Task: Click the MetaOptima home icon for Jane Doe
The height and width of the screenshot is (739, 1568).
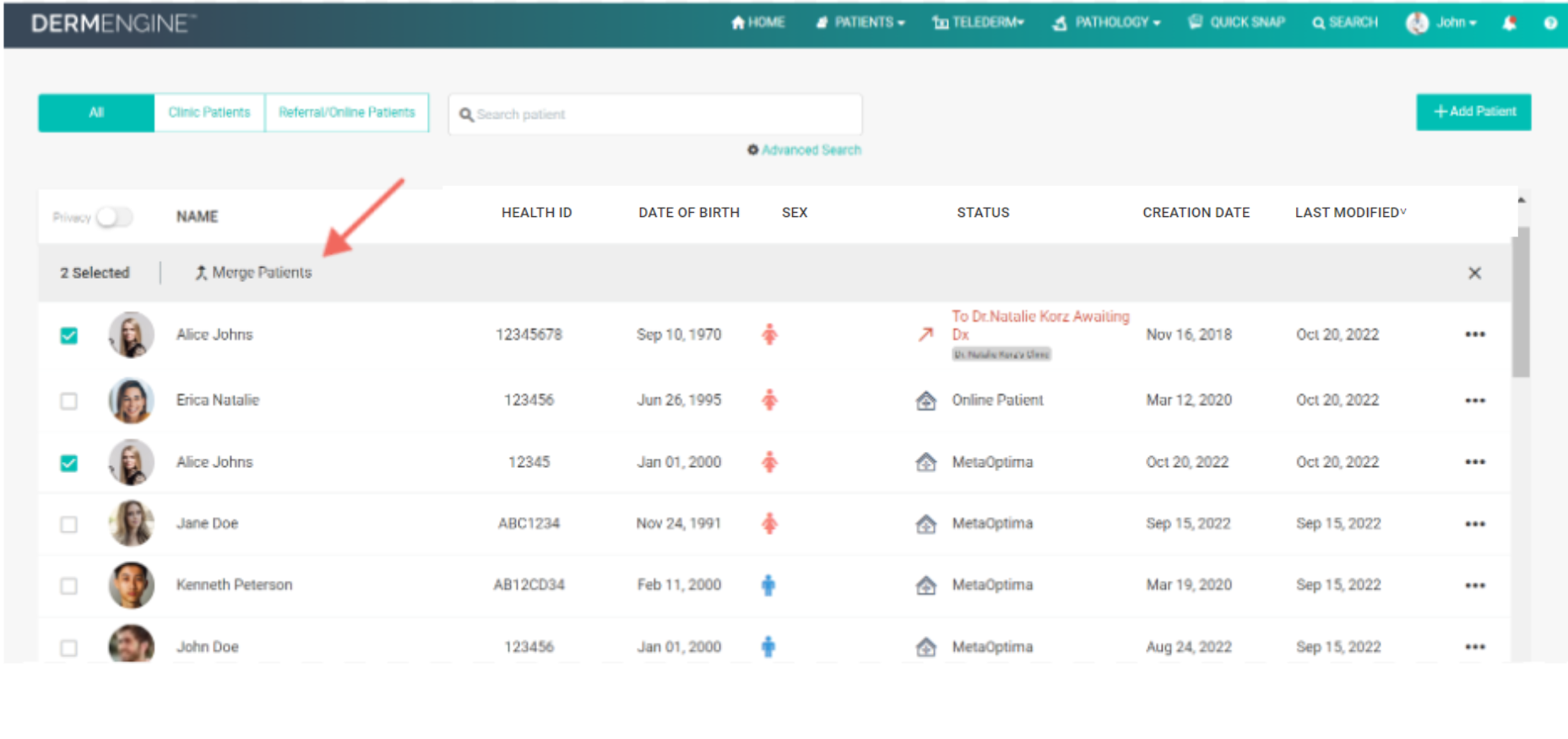Action: tap(926, 524)
